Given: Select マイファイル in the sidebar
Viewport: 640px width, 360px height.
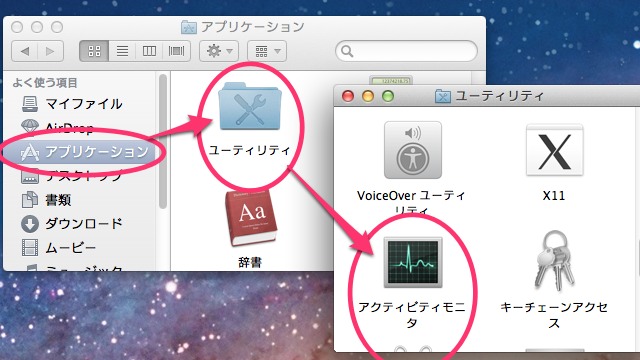Looking at the screenshot, I should (71, 104).
